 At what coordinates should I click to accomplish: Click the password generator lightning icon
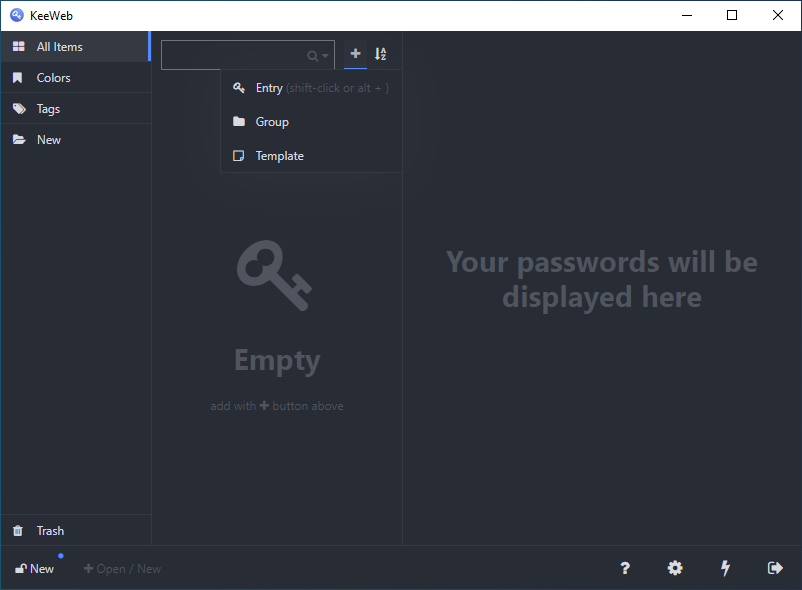pyautogui.click(x=725, y=568)
